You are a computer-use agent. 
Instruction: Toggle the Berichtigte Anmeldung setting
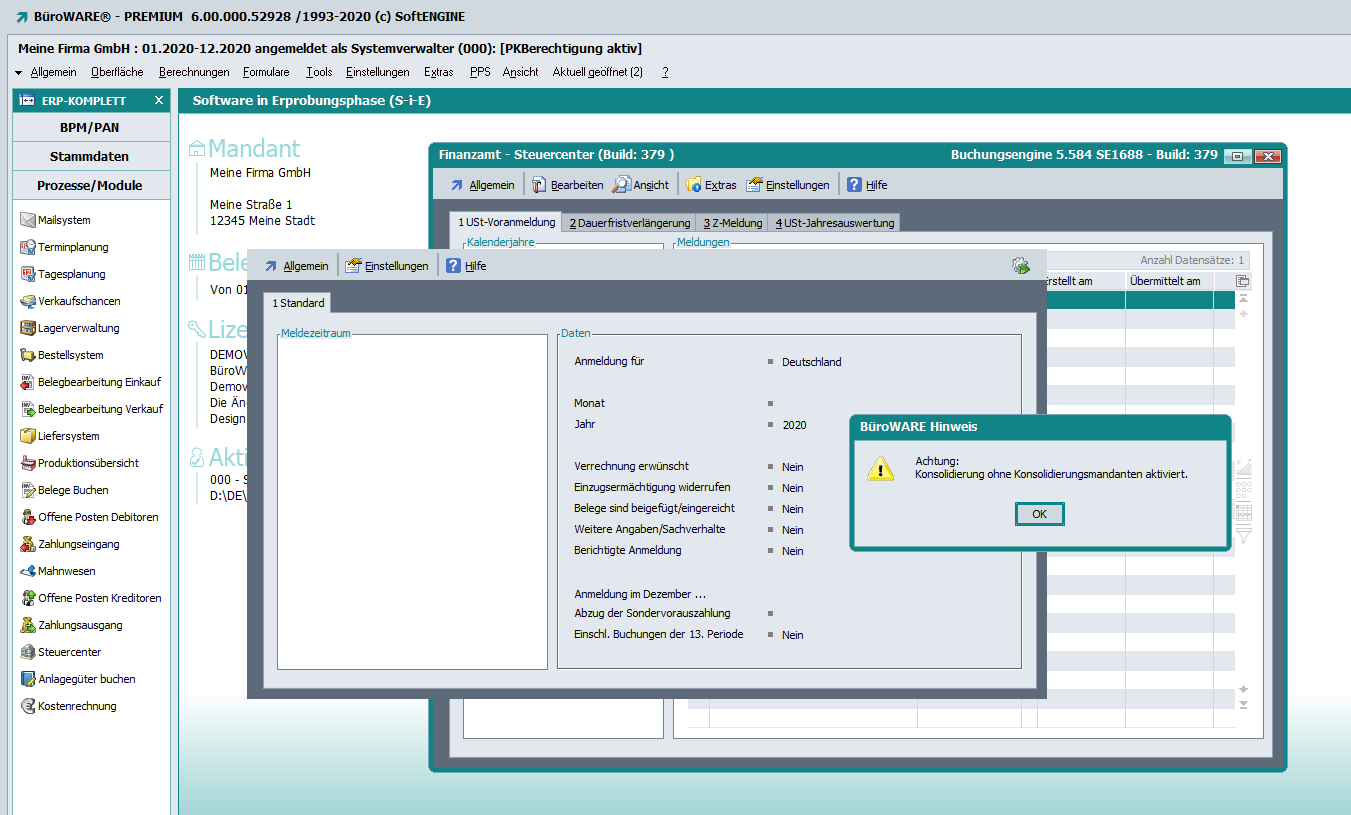click(792, 551)
